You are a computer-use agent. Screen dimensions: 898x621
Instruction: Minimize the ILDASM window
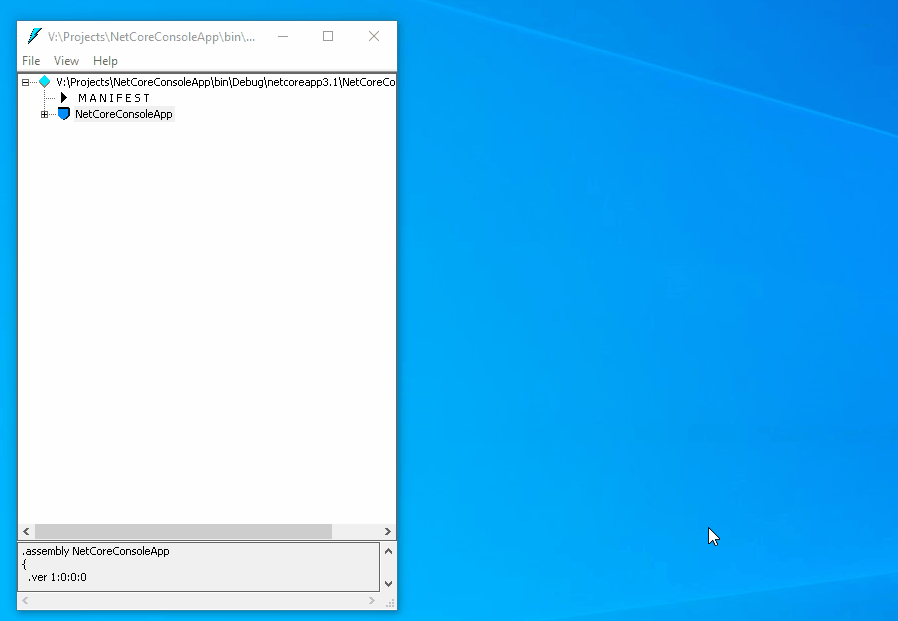(x=283, y=36)
